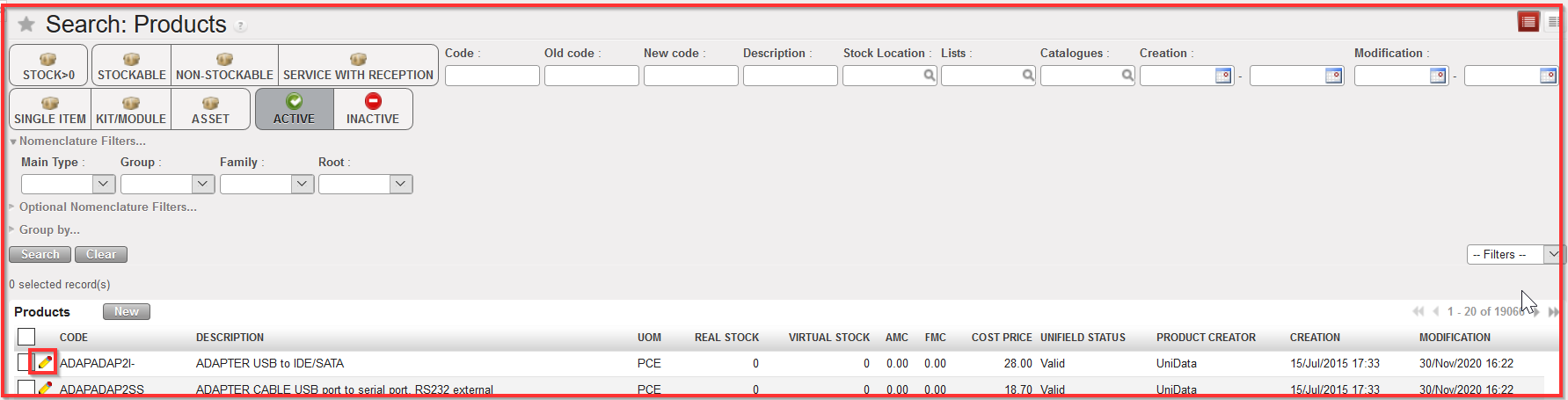Edit the ADAPADAP2I- product with the pencil icon
The image size is (1568, 400).
tap(44, 362)
